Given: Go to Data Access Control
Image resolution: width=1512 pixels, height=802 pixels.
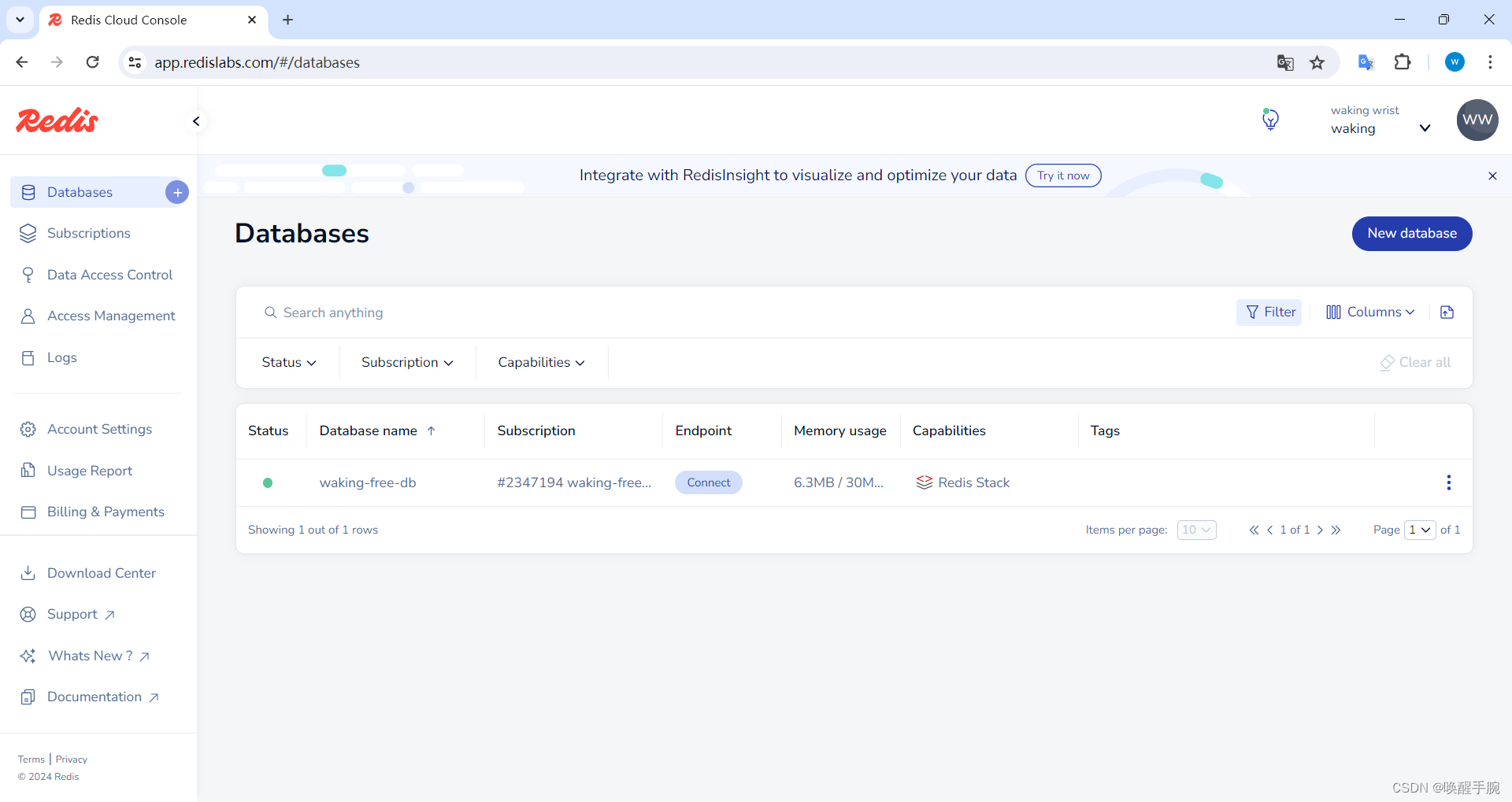Looking at the screenshot, I should 109,275.
